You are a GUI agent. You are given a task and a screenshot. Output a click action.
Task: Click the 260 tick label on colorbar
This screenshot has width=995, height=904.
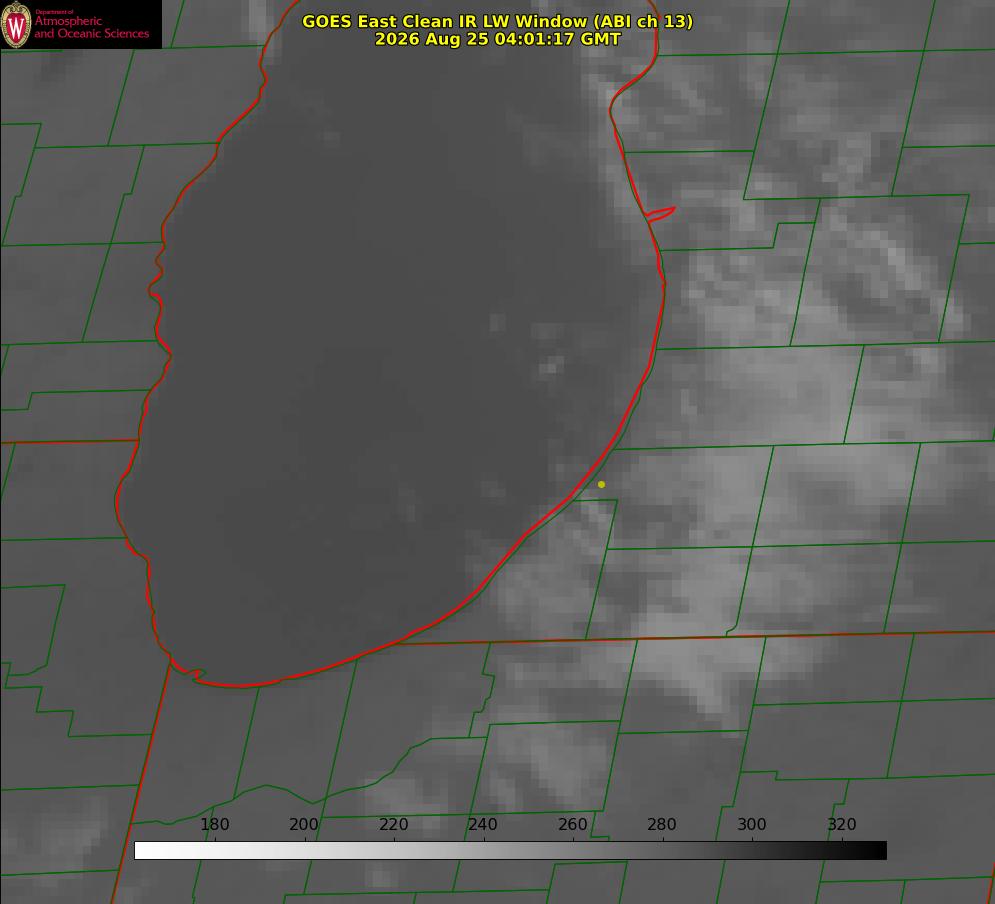click(x=572, y=824)
